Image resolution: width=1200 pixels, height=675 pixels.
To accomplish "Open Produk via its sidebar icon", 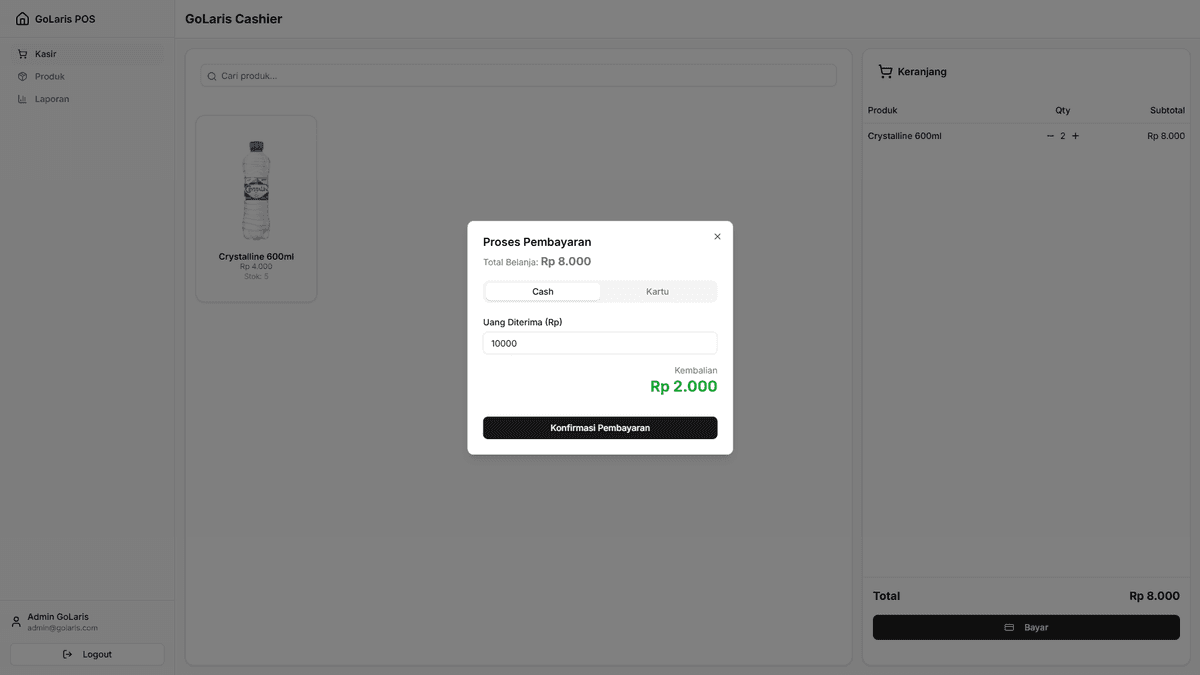I will coord(22,76).
